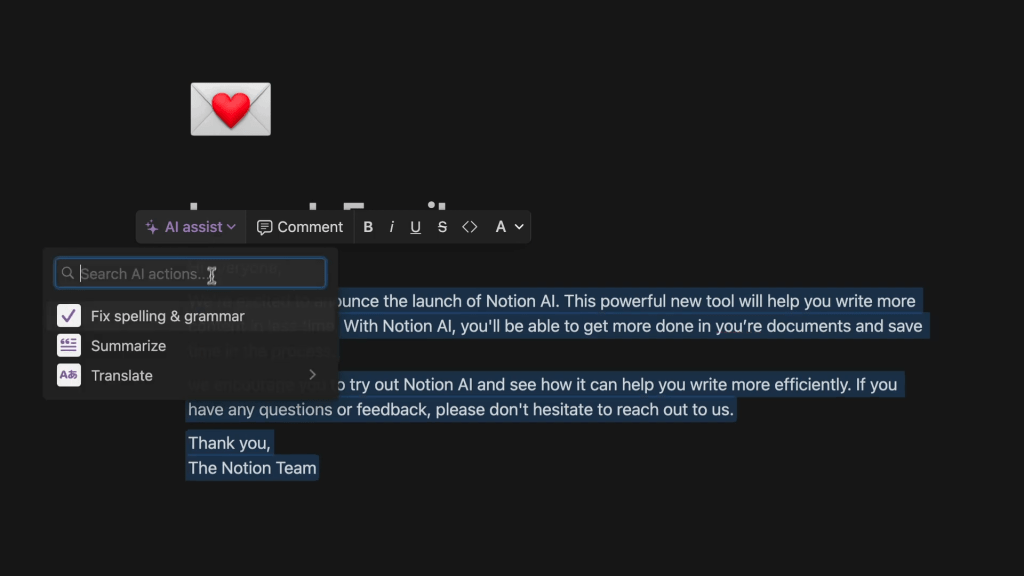The height and width of the screenshot is (576, 1024).
Task: Click the love letter envelope page icon
Action: pos(230,109)
